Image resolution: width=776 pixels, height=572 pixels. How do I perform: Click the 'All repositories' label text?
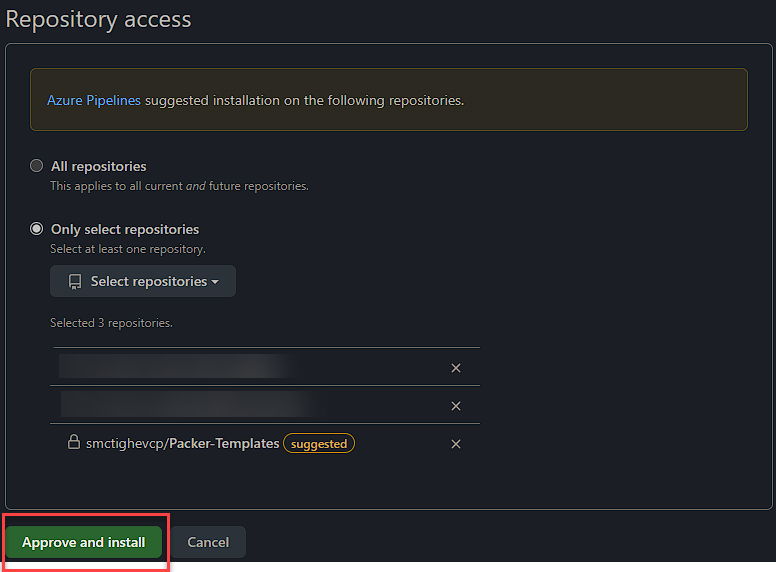(x=98, y=166)
